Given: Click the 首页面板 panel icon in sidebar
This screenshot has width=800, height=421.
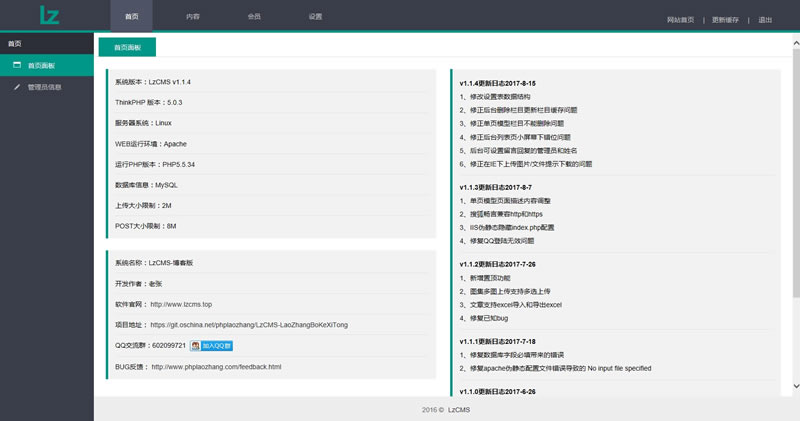Looking at the screenshot, I should tap(17, 65).
